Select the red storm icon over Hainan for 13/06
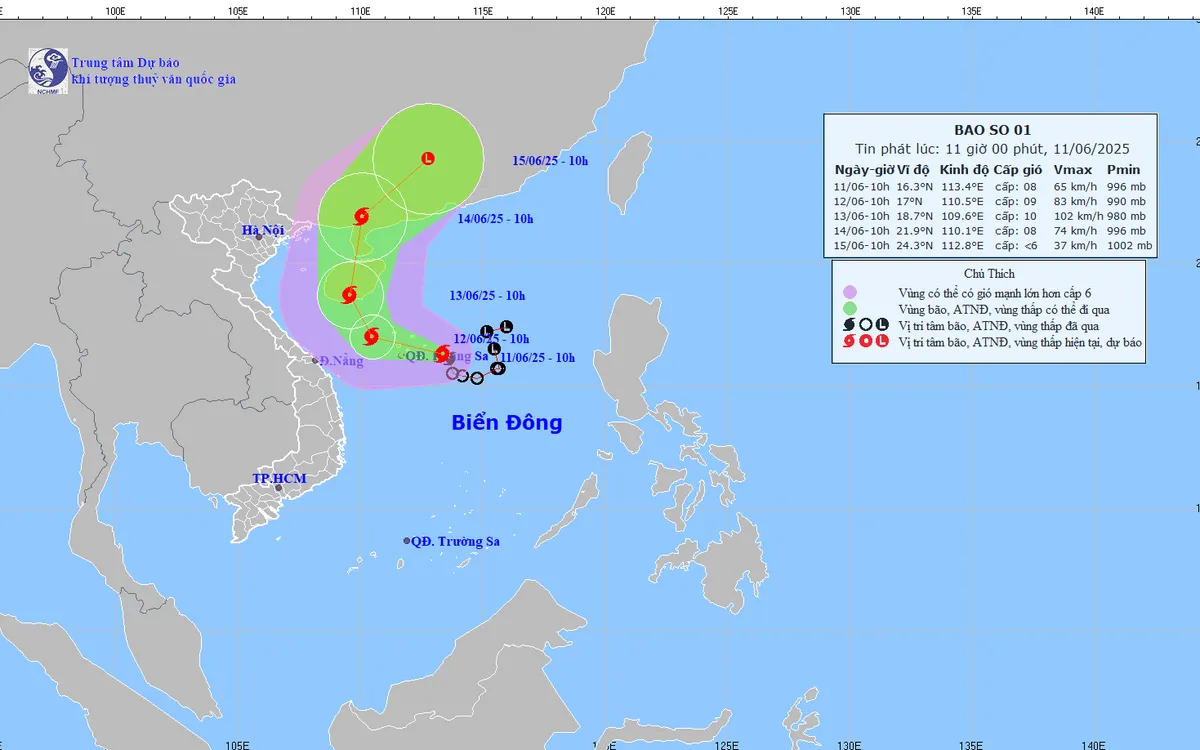 (x=349, y=295)
